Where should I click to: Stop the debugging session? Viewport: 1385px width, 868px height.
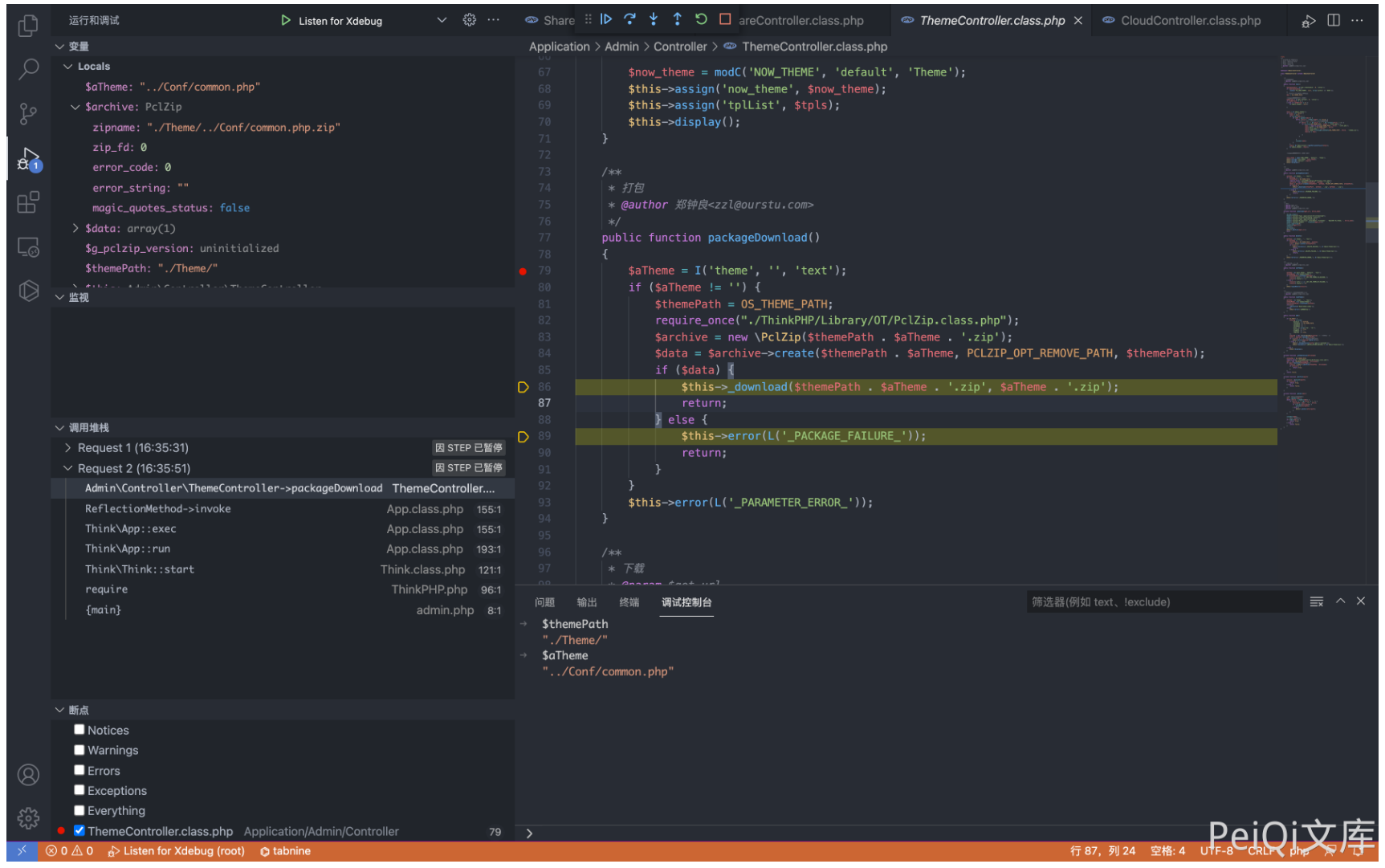click(x=725, y=19)
